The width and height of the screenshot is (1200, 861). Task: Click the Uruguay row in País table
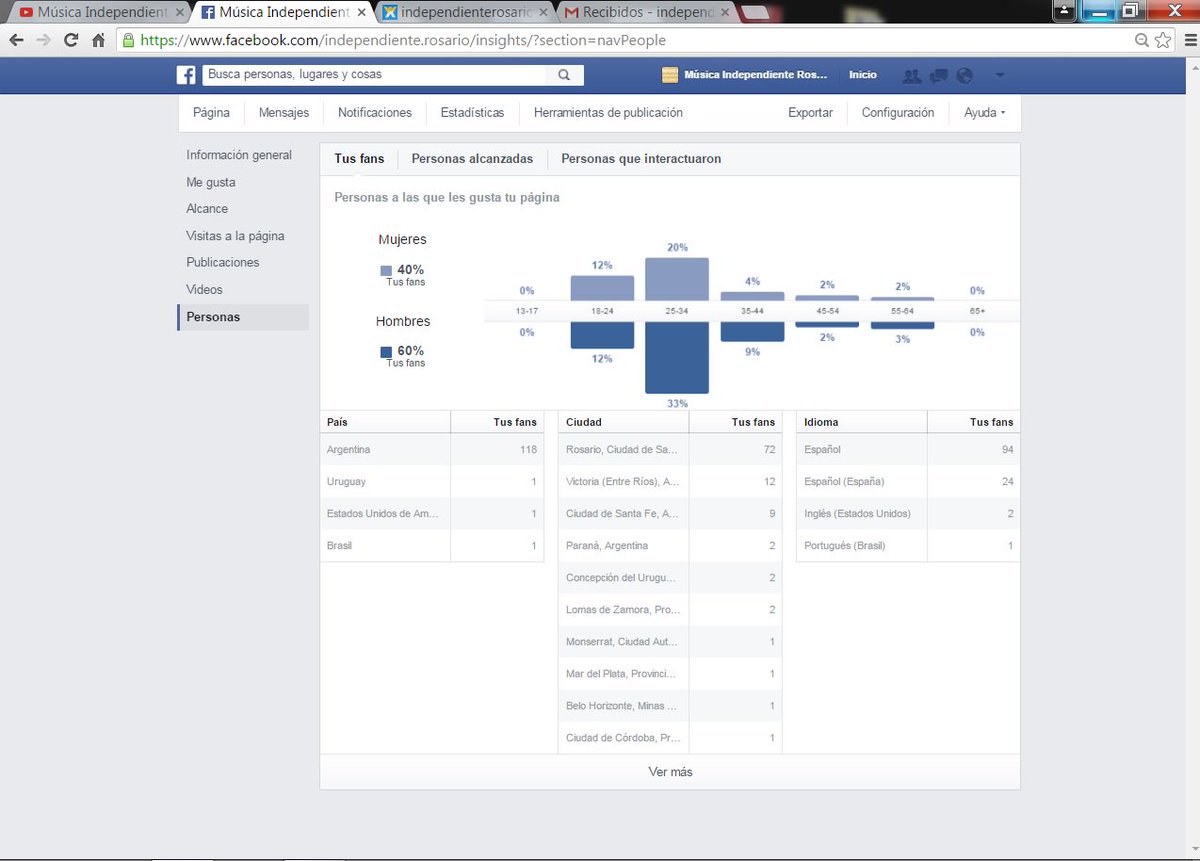tap(432, 482)
